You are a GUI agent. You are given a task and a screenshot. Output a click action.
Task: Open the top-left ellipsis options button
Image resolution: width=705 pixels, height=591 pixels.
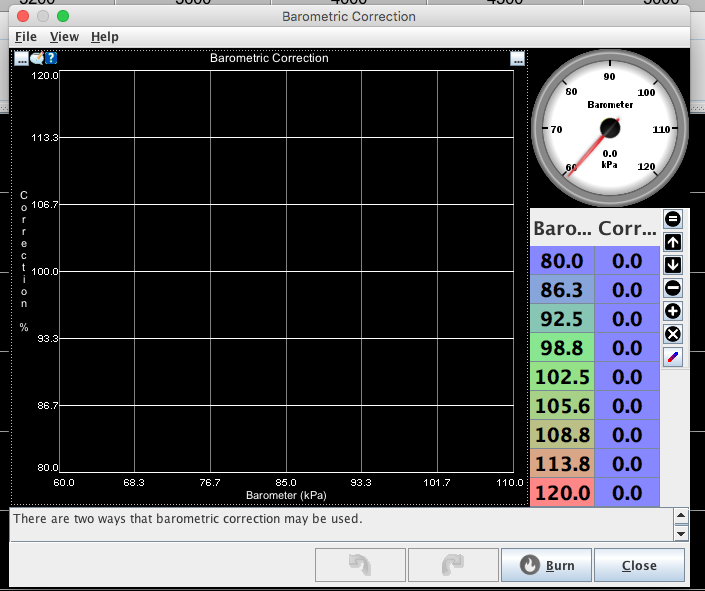click(22, 58)
